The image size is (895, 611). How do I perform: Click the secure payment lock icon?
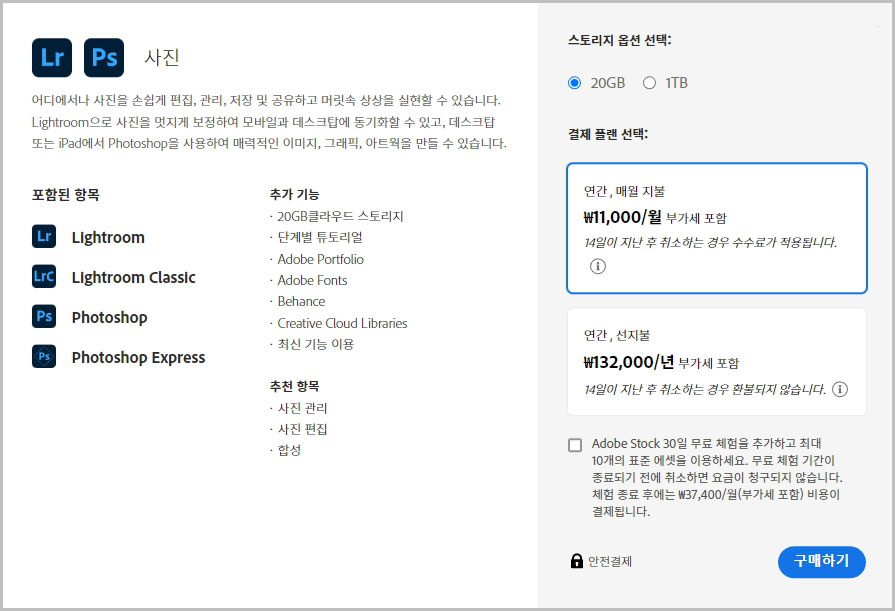(576, 561)
